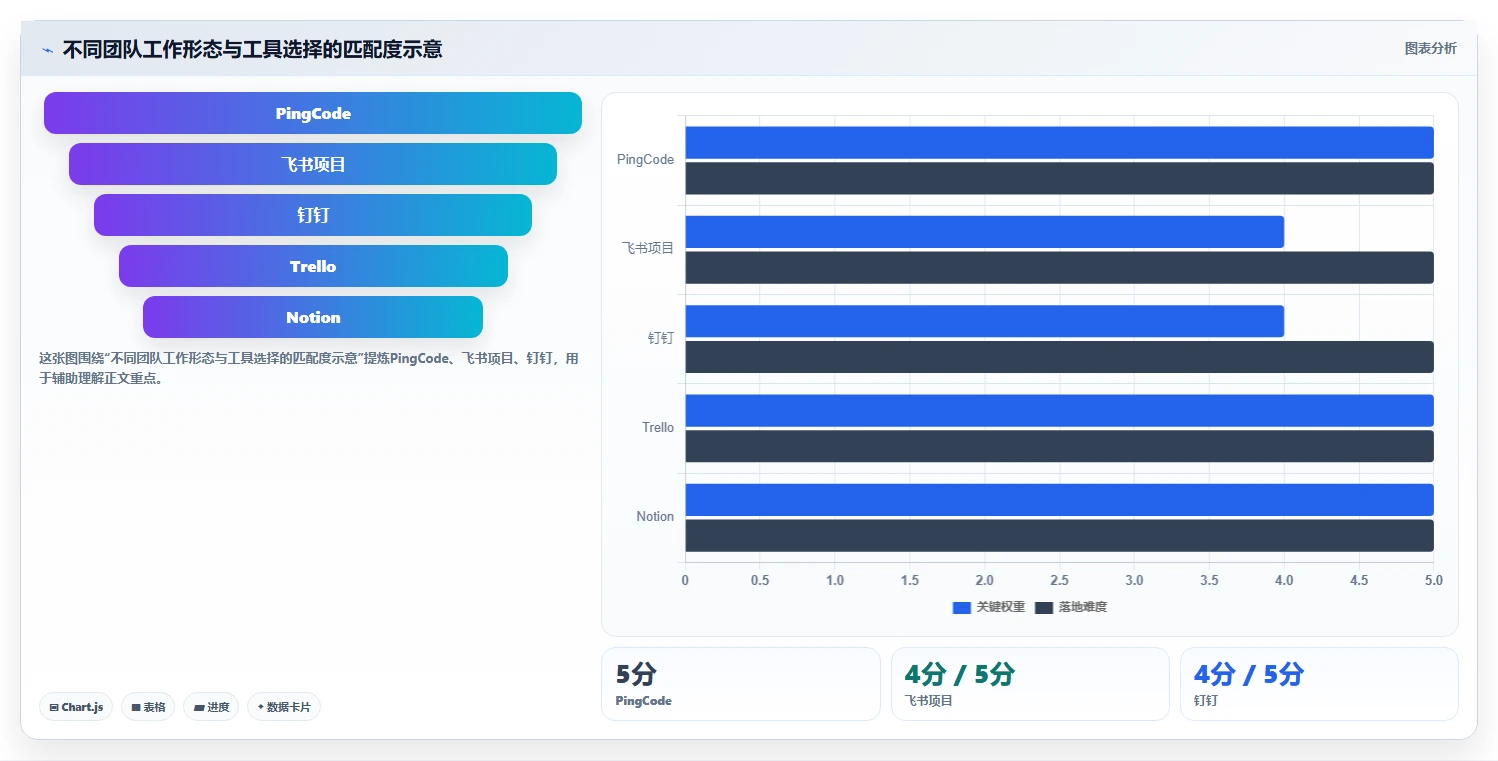This screenshot has height=761, width=1498.
Task: Select the Notion funnel bar
Action: [313, 317]
